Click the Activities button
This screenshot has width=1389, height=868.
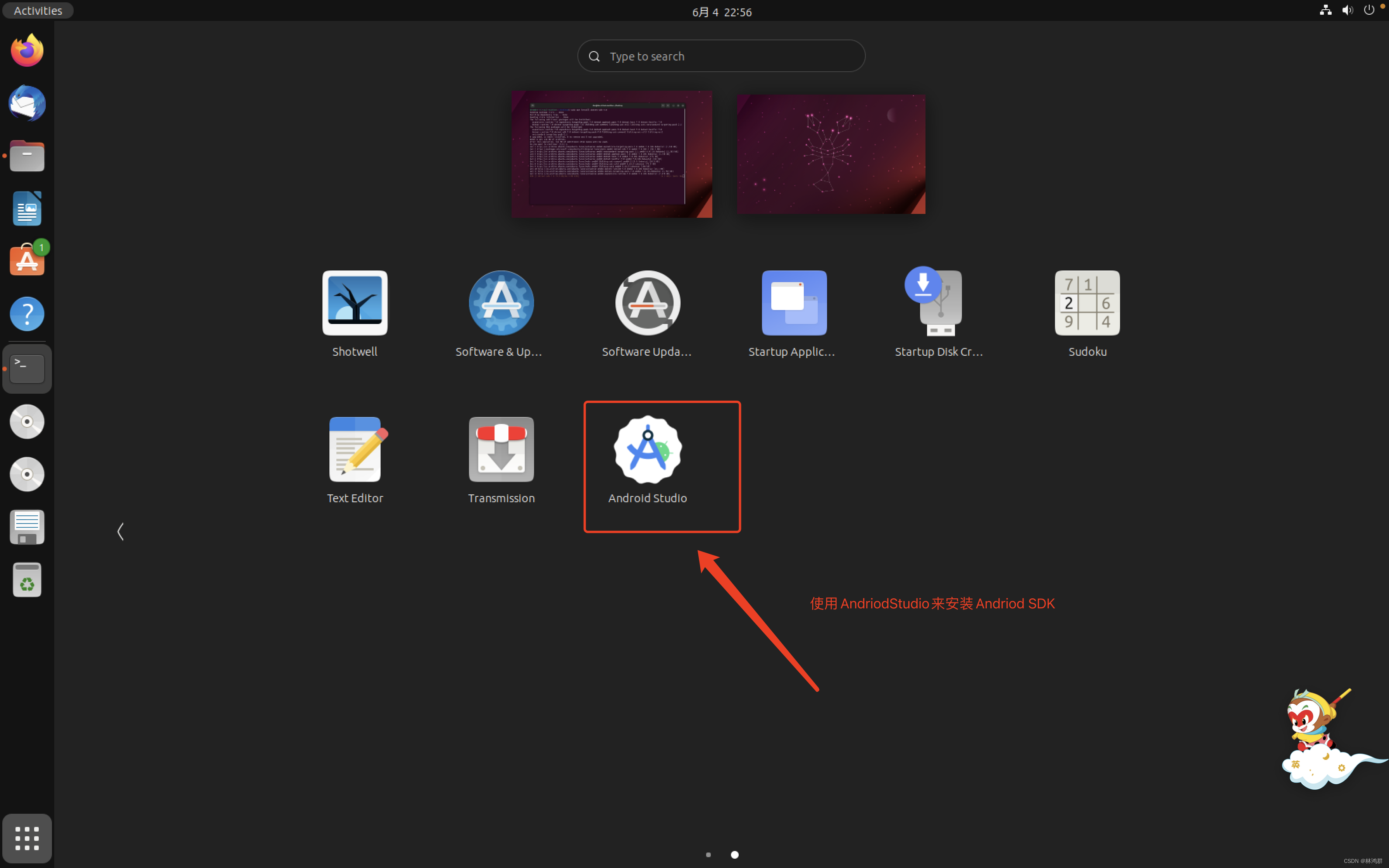(37, 10)
